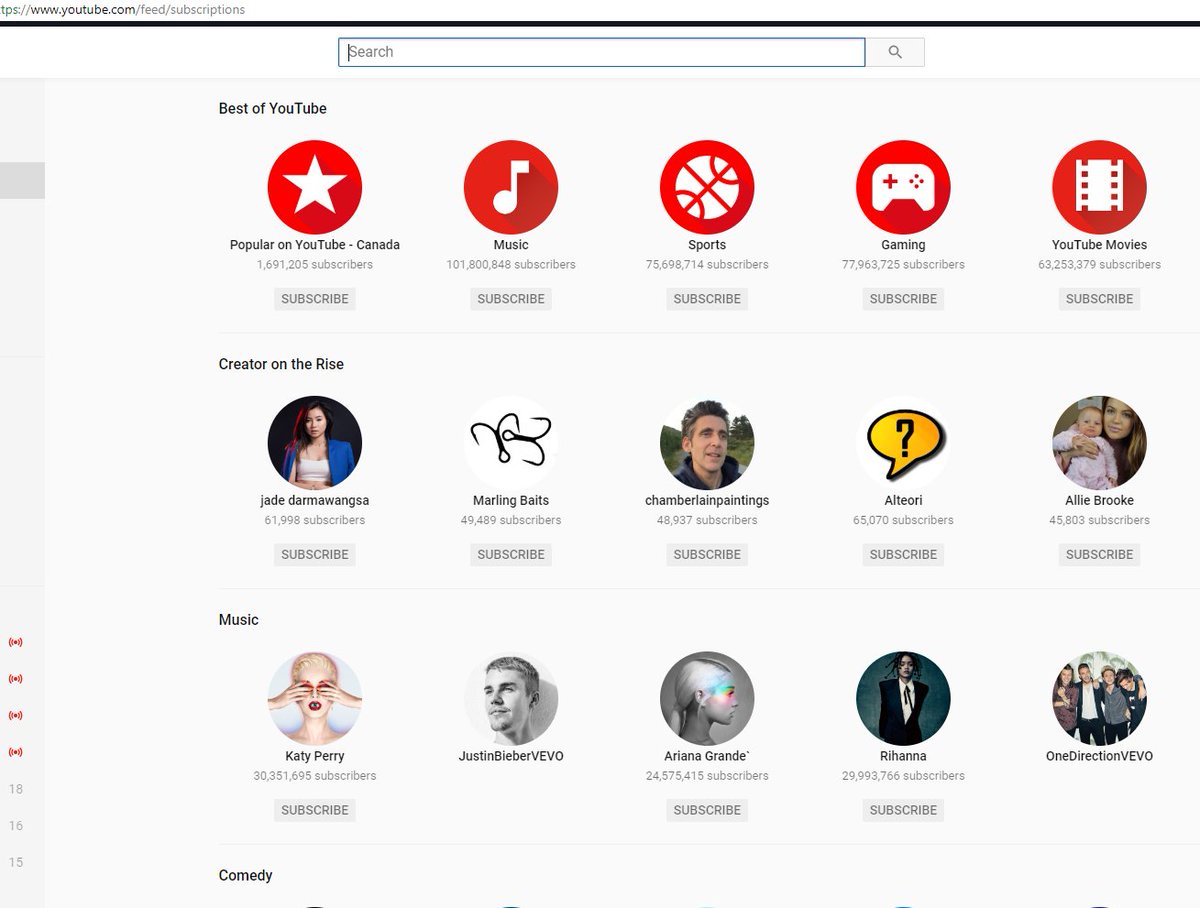Image resolution: width=1200 pixels, height=908 pixels.
Task: Subscribe to the Sports channel
Action: tap(707, 299)
